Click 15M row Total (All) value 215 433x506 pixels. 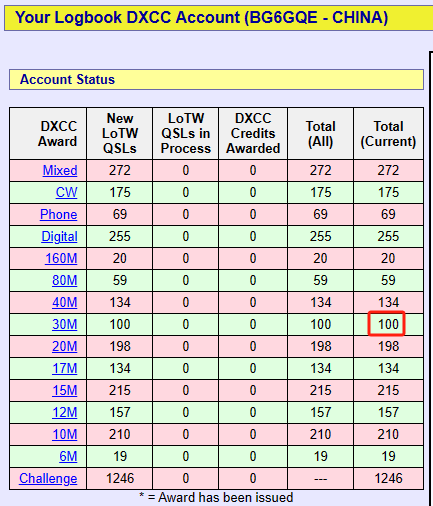pos(321,390)
